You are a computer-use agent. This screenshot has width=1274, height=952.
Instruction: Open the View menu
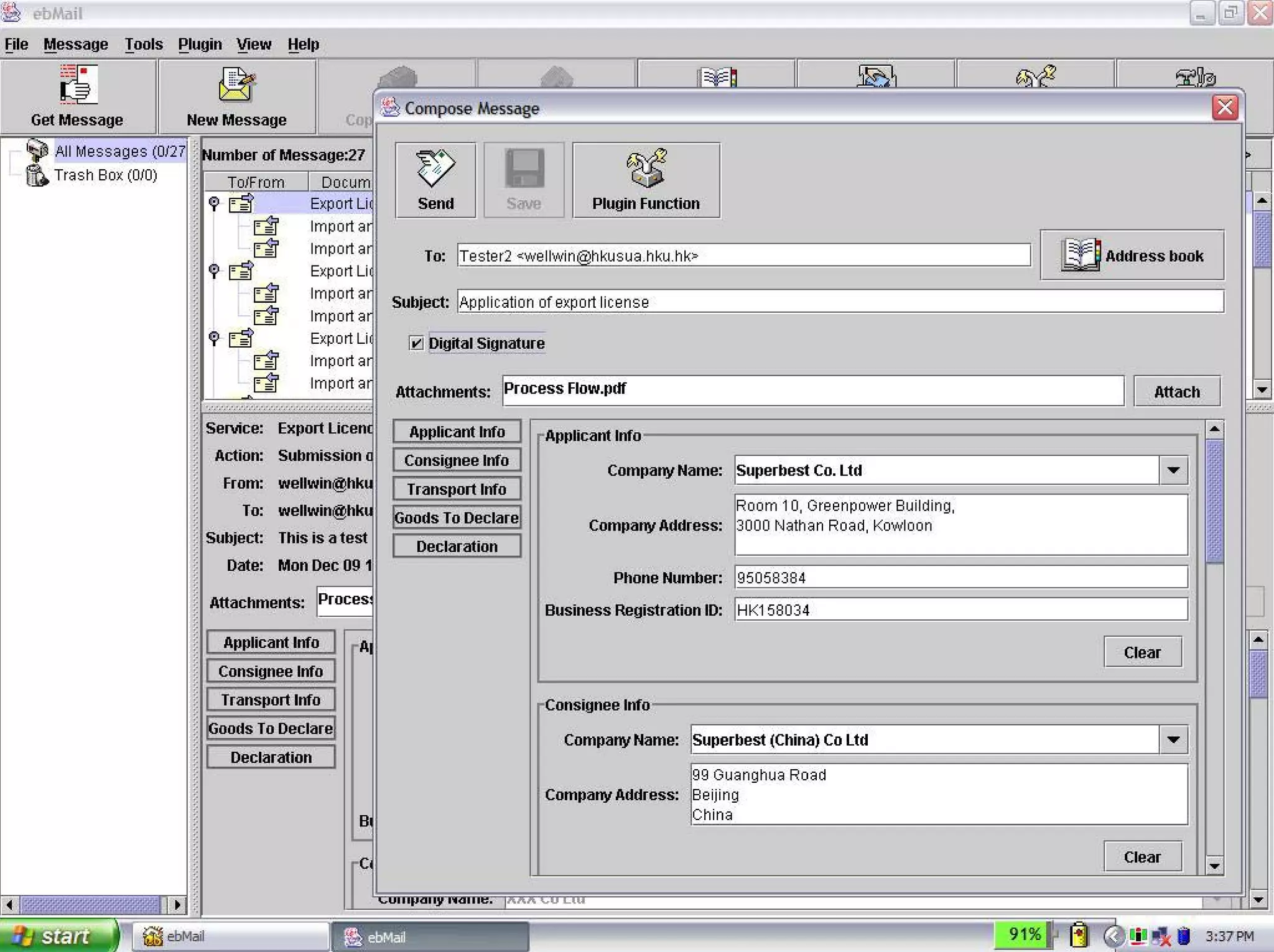point(254,44)
